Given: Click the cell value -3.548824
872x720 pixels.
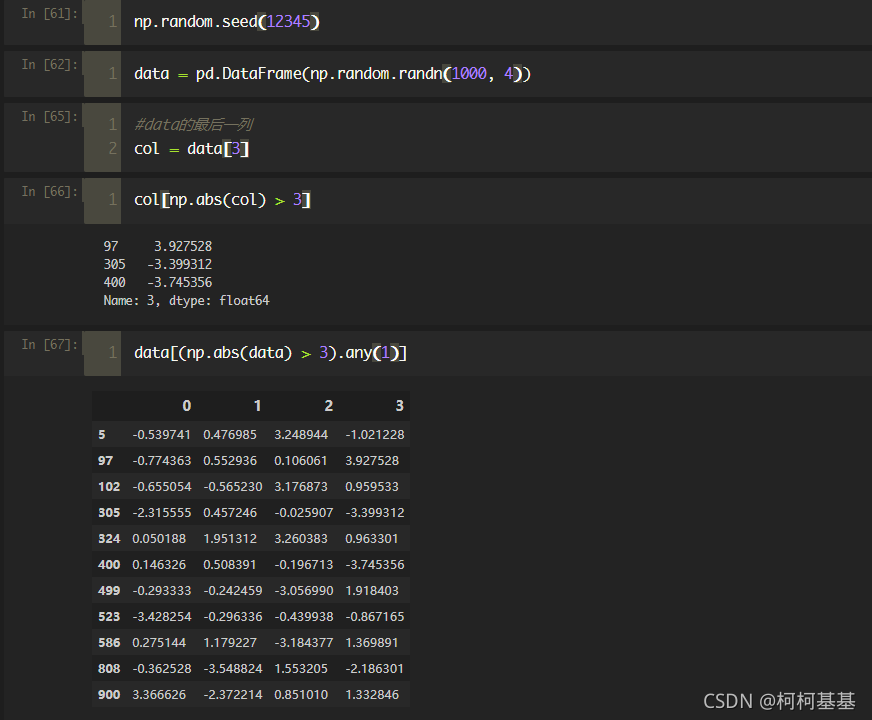Looking at the screenshot, I should pos(232,669).
